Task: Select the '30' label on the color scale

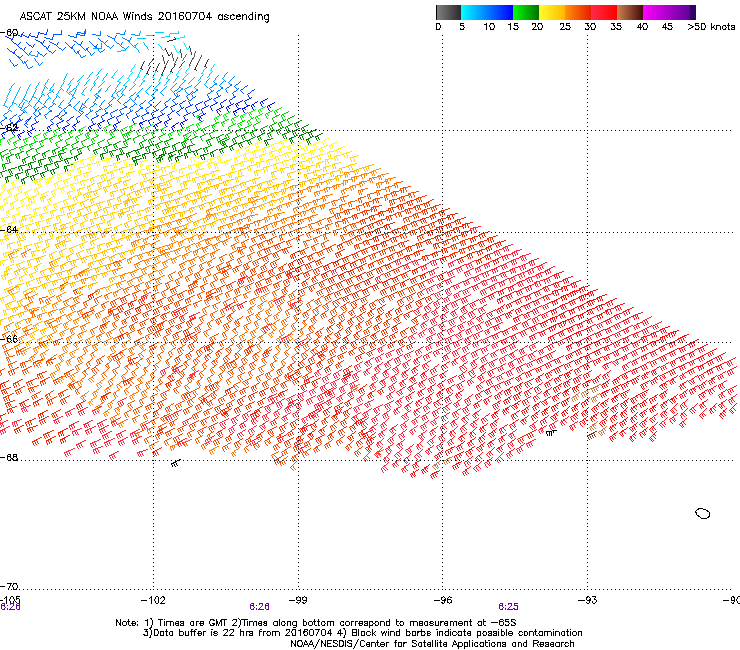Action: (x=590, y=27)
